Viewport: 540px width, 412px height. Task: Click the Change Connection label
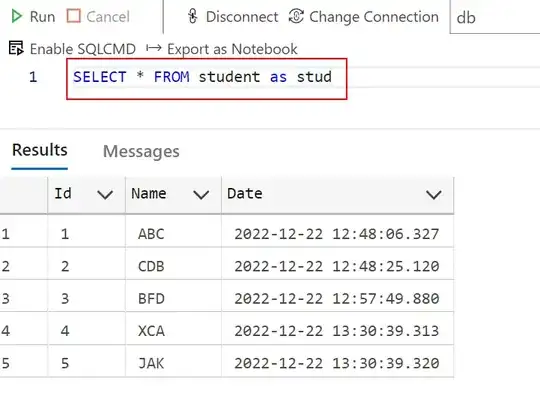pos(374,17)
